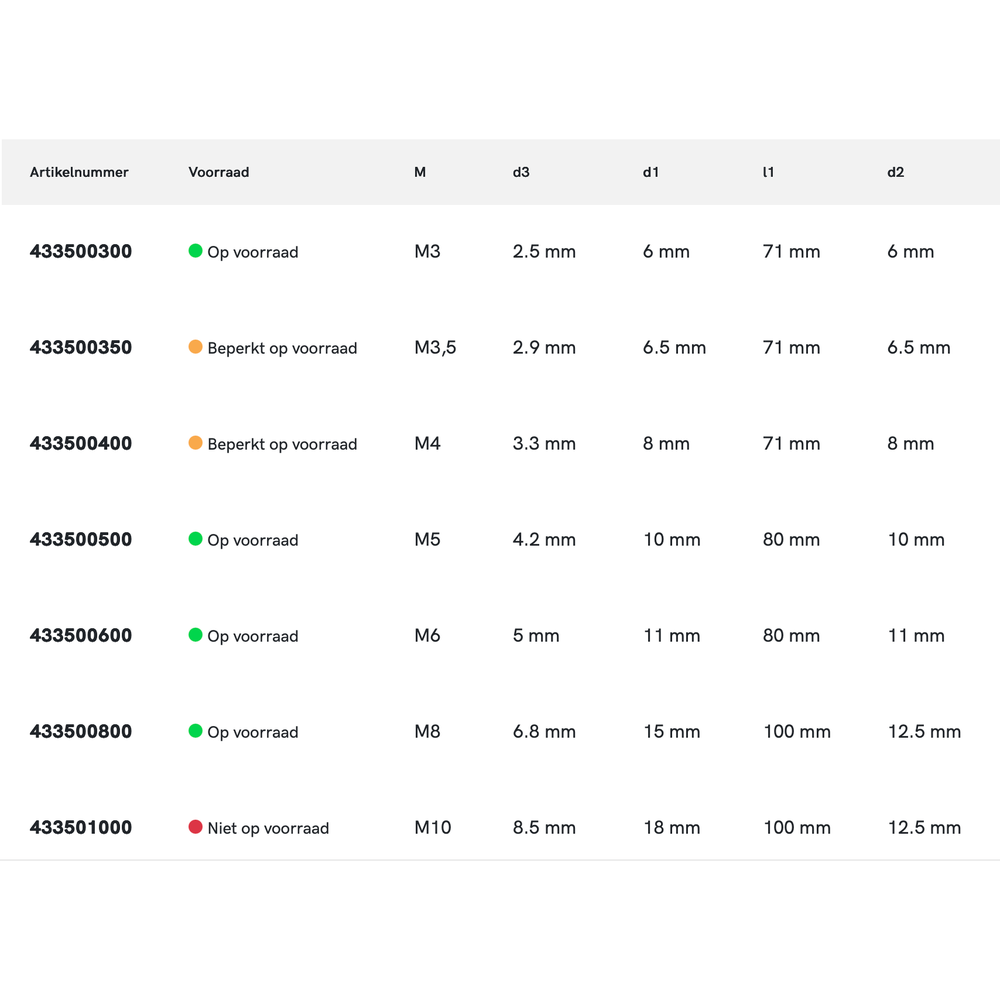Viewport: 1000px width, 1000px height.
Task: Click the Voorraad column header
Action: click(219, 172)
